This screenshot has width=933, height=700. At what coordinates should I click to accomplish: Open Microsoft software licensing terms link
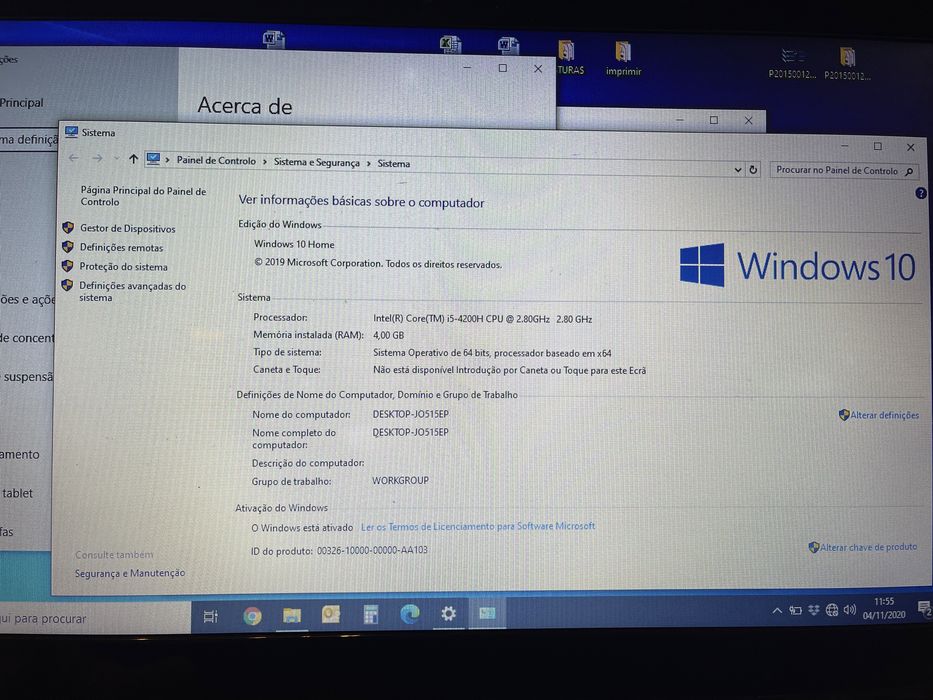(x=478, y=526)
